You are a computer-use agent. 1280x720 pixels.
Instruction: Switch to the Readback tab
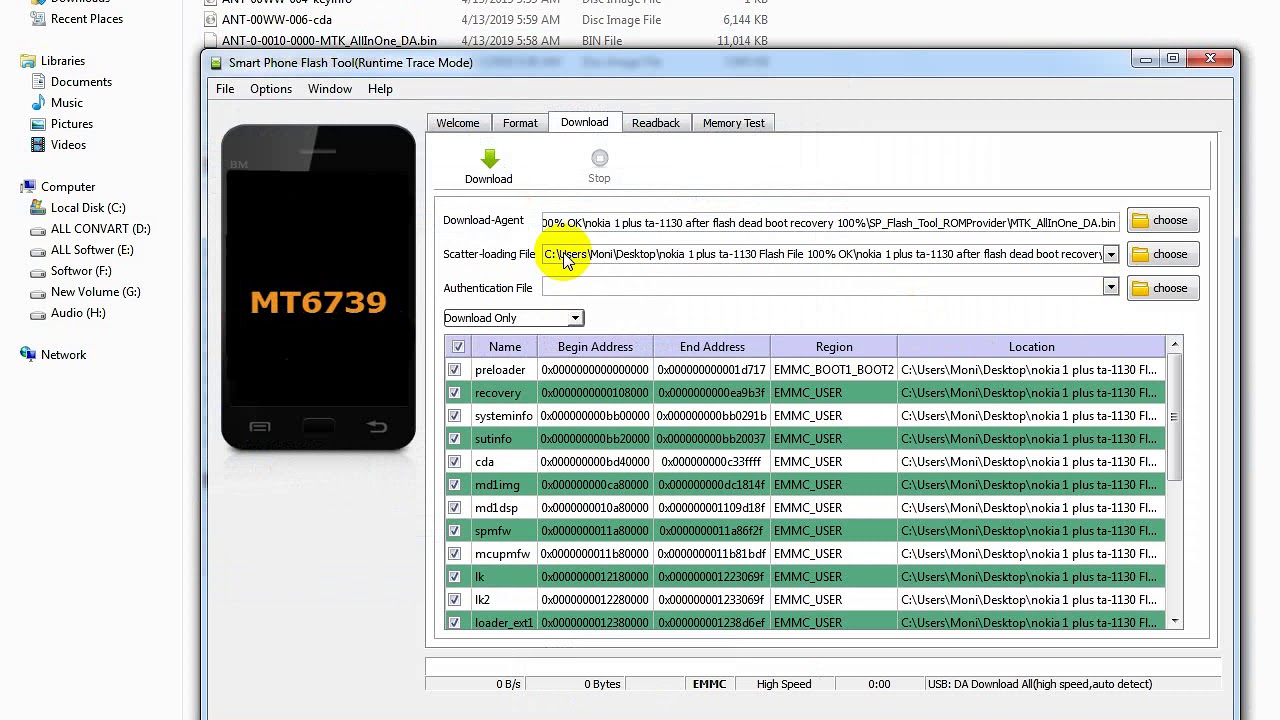click(656, 123)
